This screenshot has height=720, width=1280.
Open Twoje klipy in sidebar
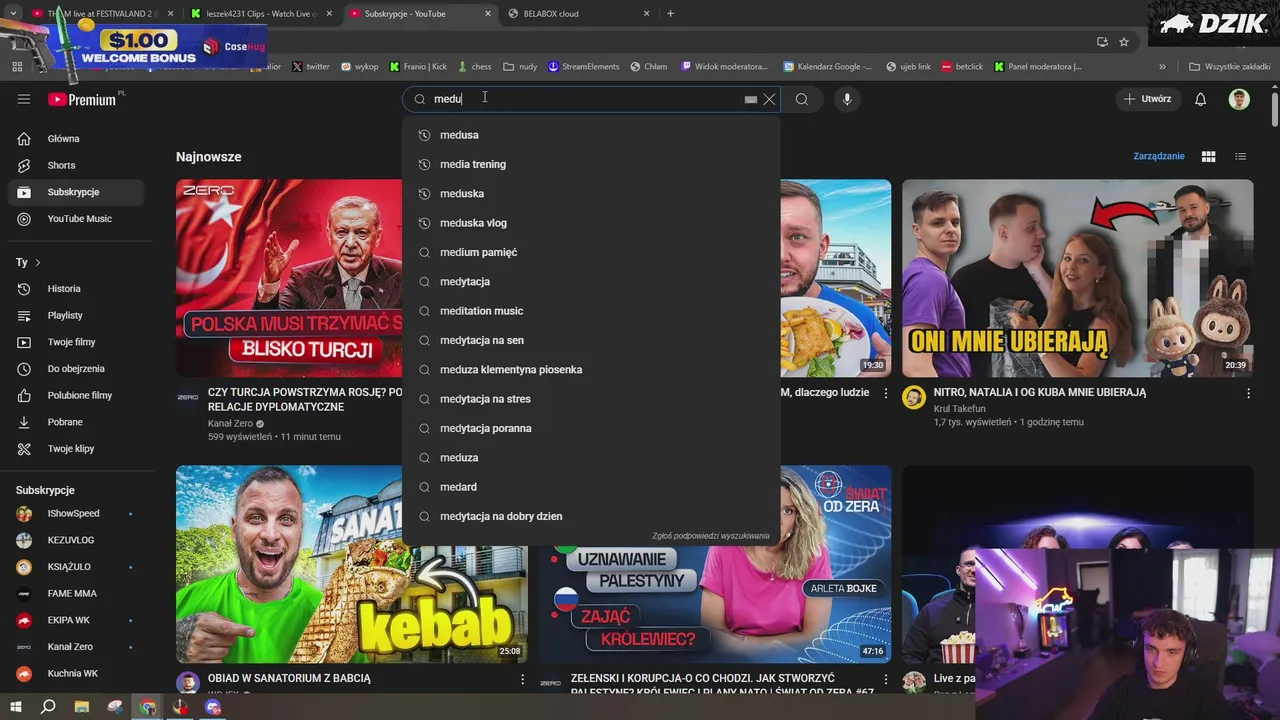coord(77,449)
